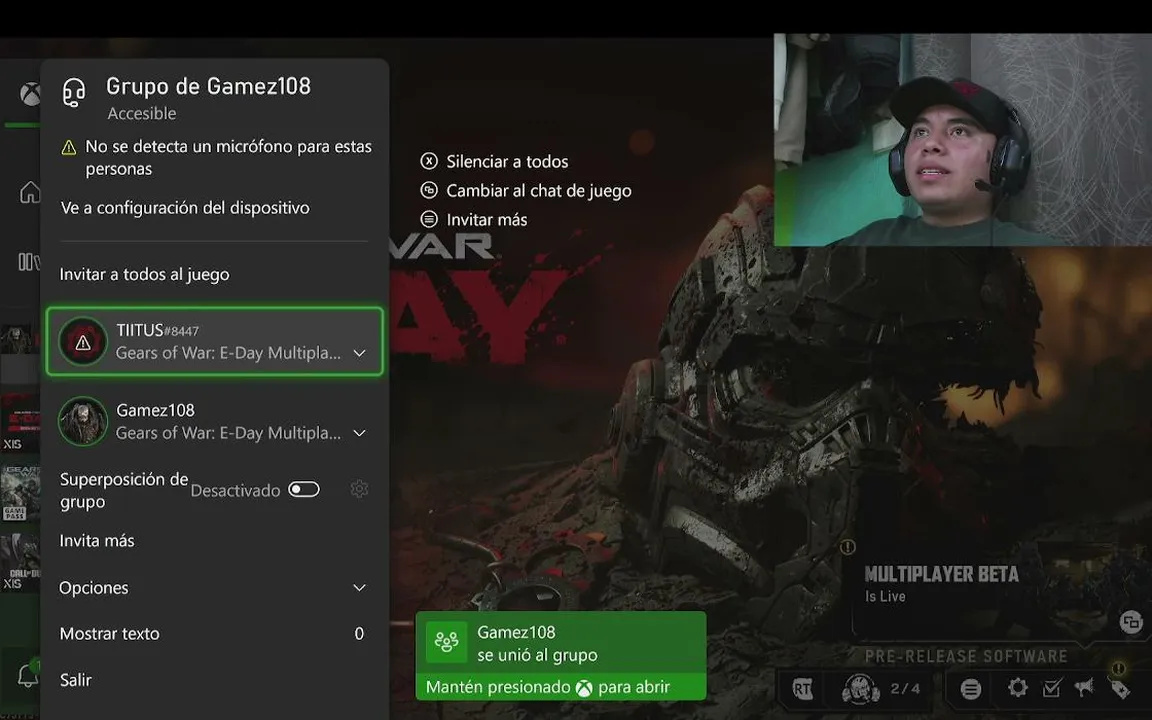Viewport: 1152px width, 720px height.
Task: Go to Ve a configuración del dispositivo
Action: 185,208
